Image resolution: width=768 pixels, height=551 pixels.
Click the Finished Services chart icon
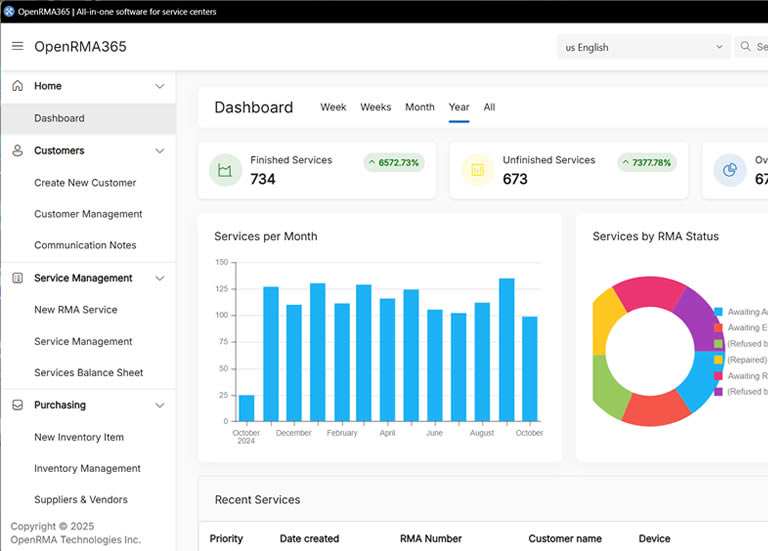(225, 170)
